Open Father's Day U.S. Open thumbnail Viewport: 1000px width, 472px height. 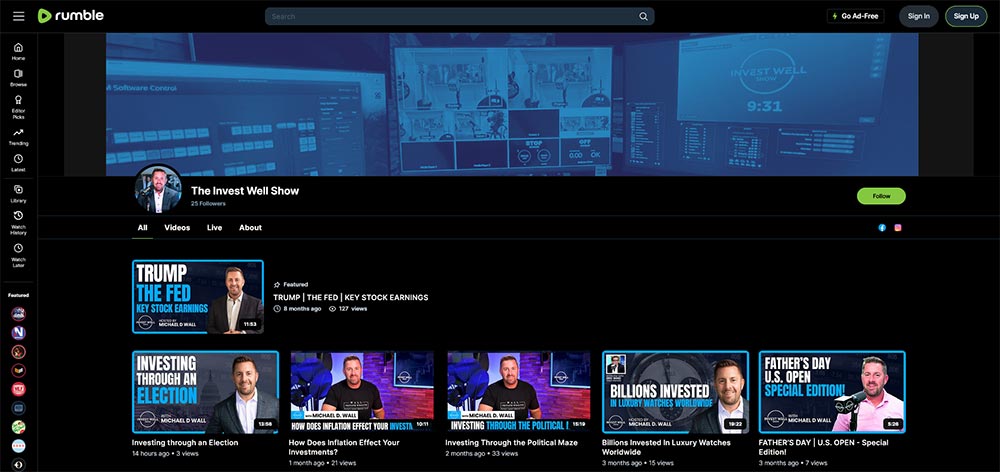[x=832, y=392]
